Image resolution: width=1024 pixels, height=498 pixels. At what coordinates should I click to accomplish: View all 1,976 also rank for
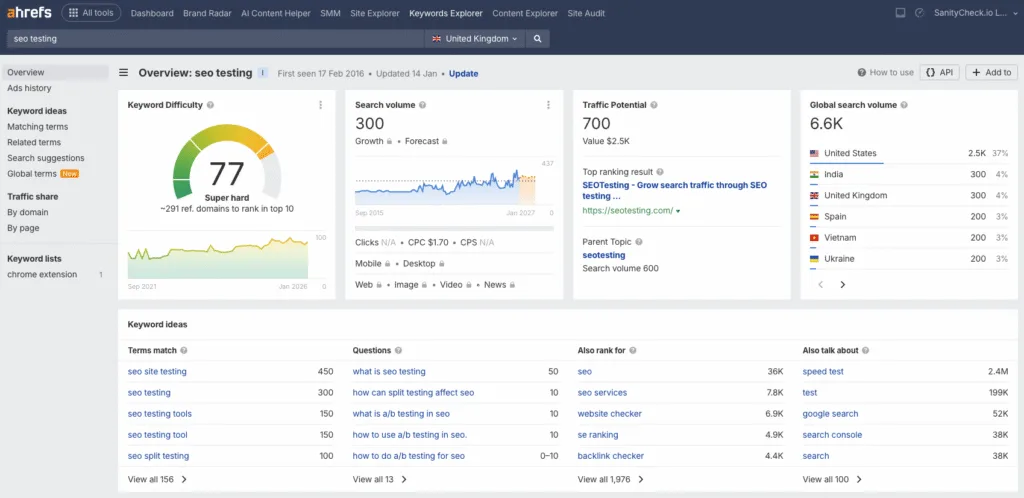[611, 479]
